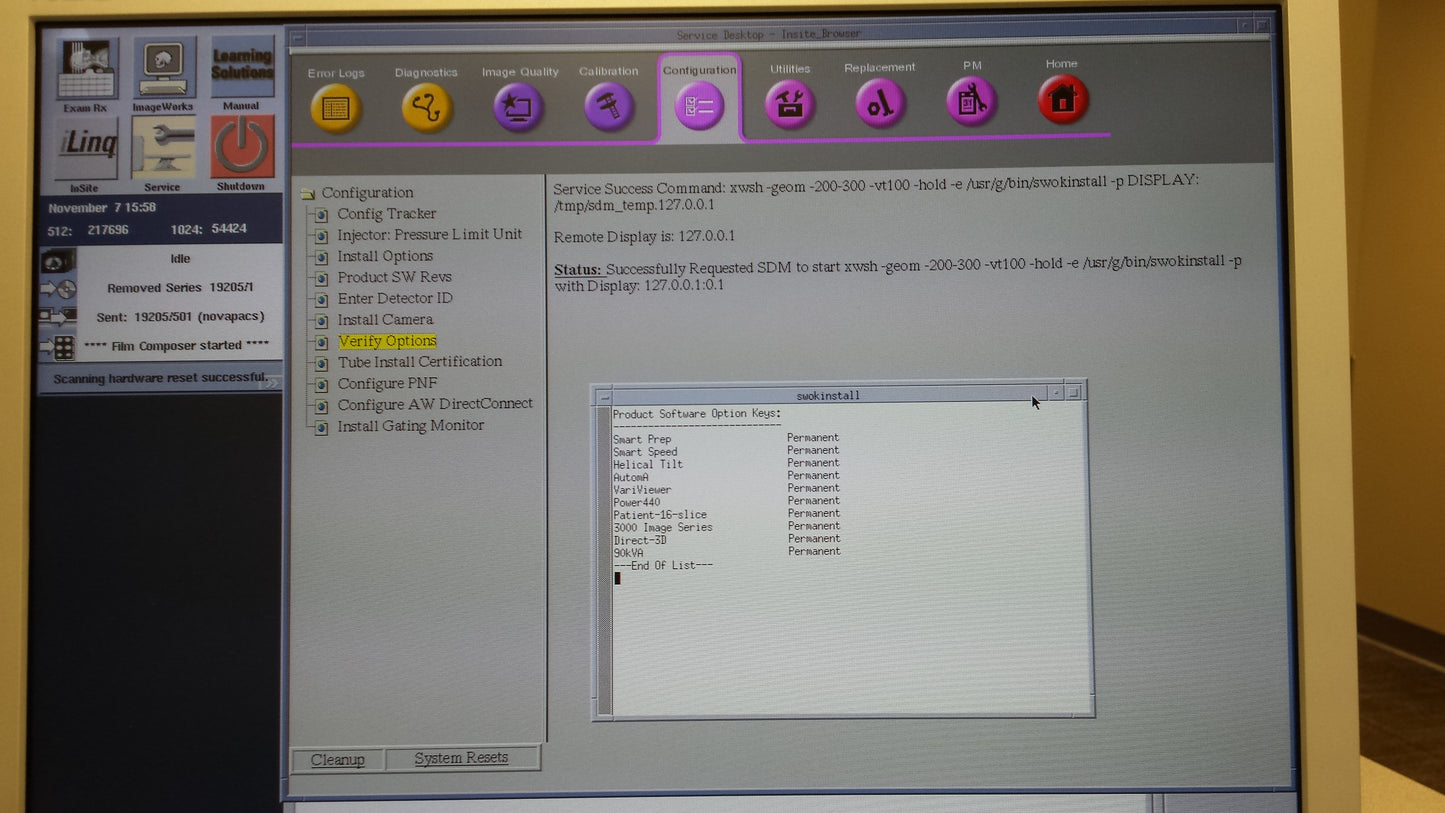The width and height of the screenshot is (1445, 813).
Task: Open the PM maintenance icon
Action: pyautogui.click(x=971, y=101)
